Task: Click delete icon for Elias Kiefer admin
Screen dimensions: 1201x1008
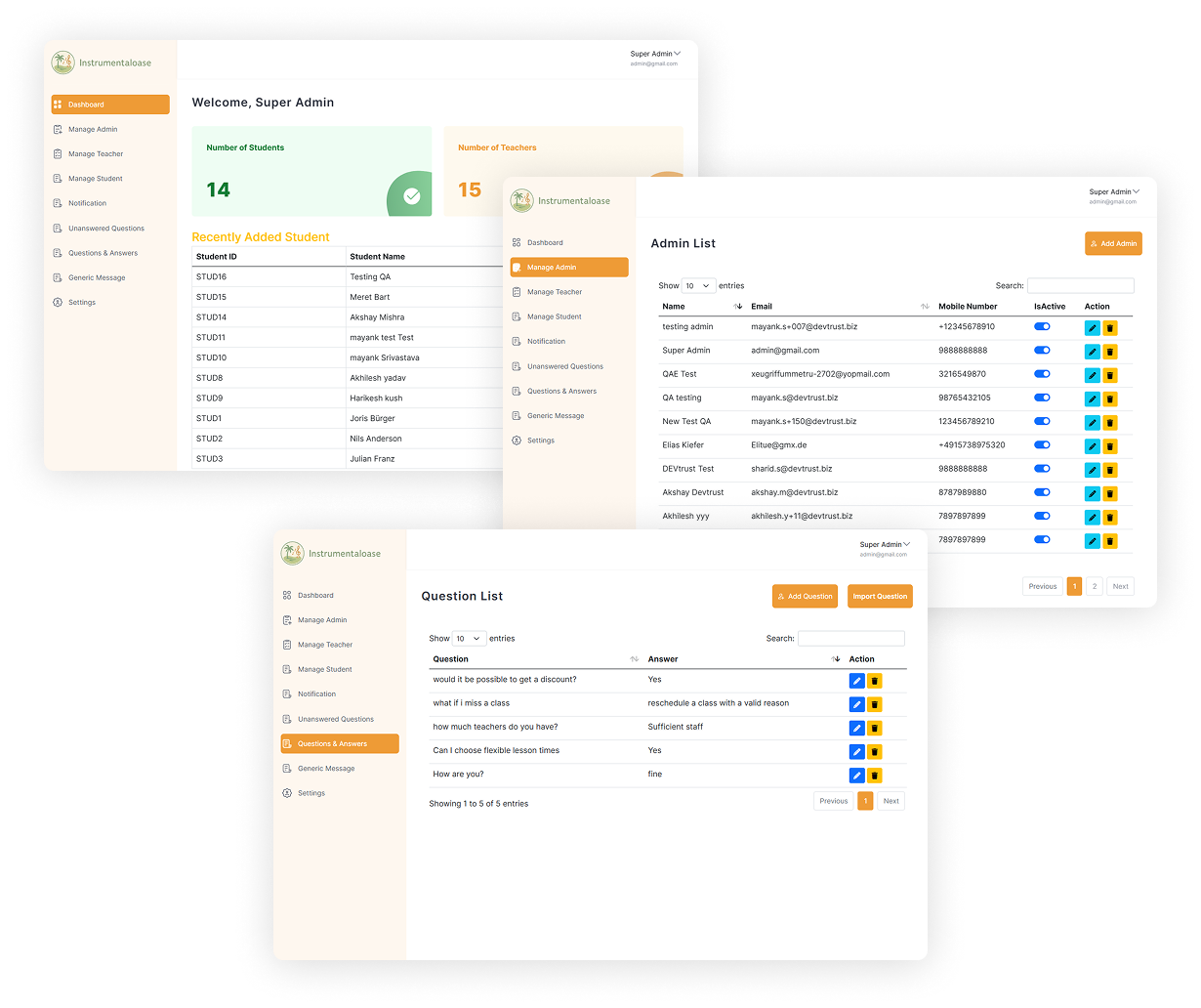Action: [1110, 446]
